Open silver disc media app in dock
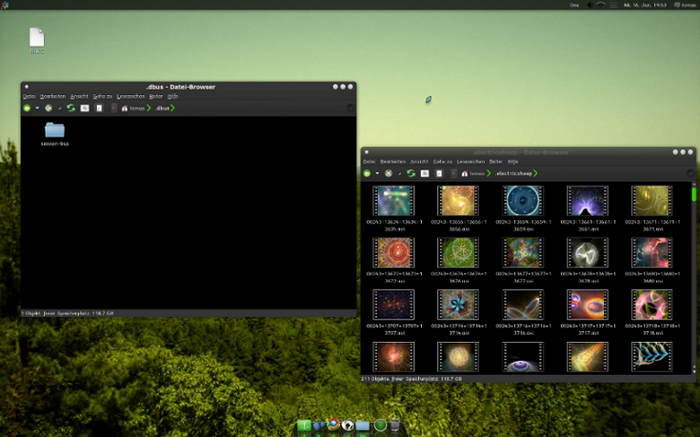This screenshot has height=437, width=700. click(348, 425)
